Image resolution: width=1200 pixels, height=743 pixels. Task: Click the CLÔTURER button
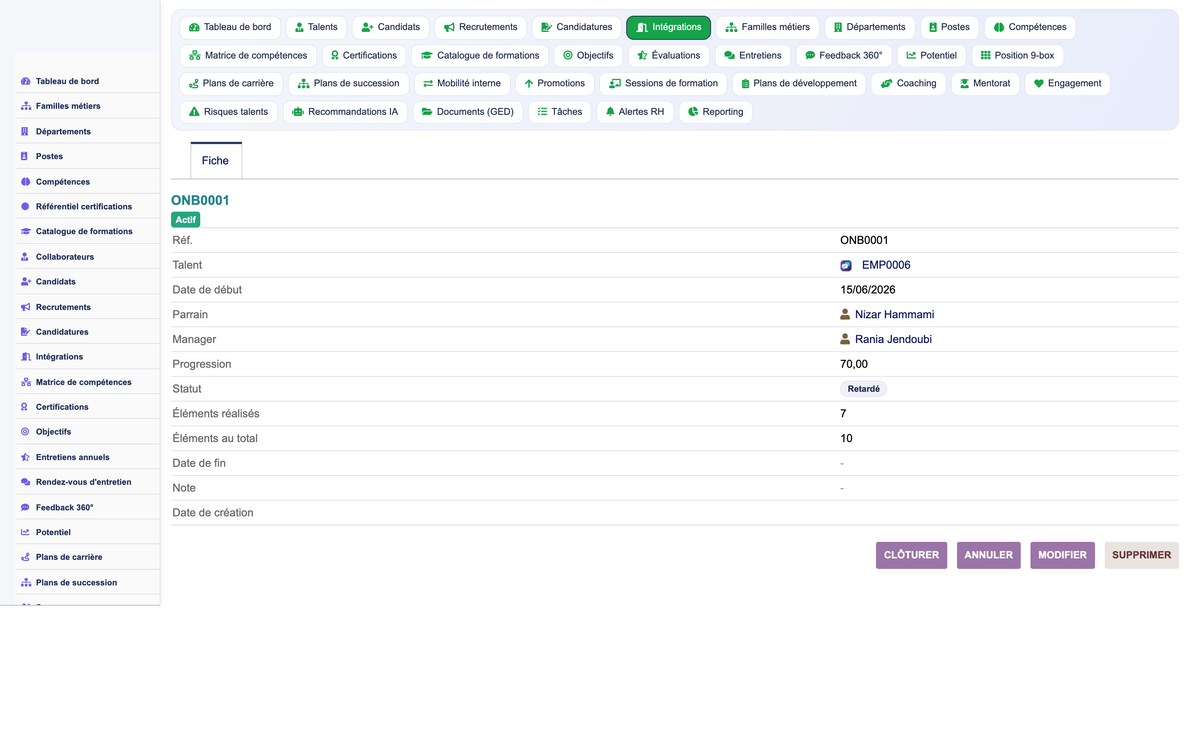pyautogui.click(x=911, y=555)
